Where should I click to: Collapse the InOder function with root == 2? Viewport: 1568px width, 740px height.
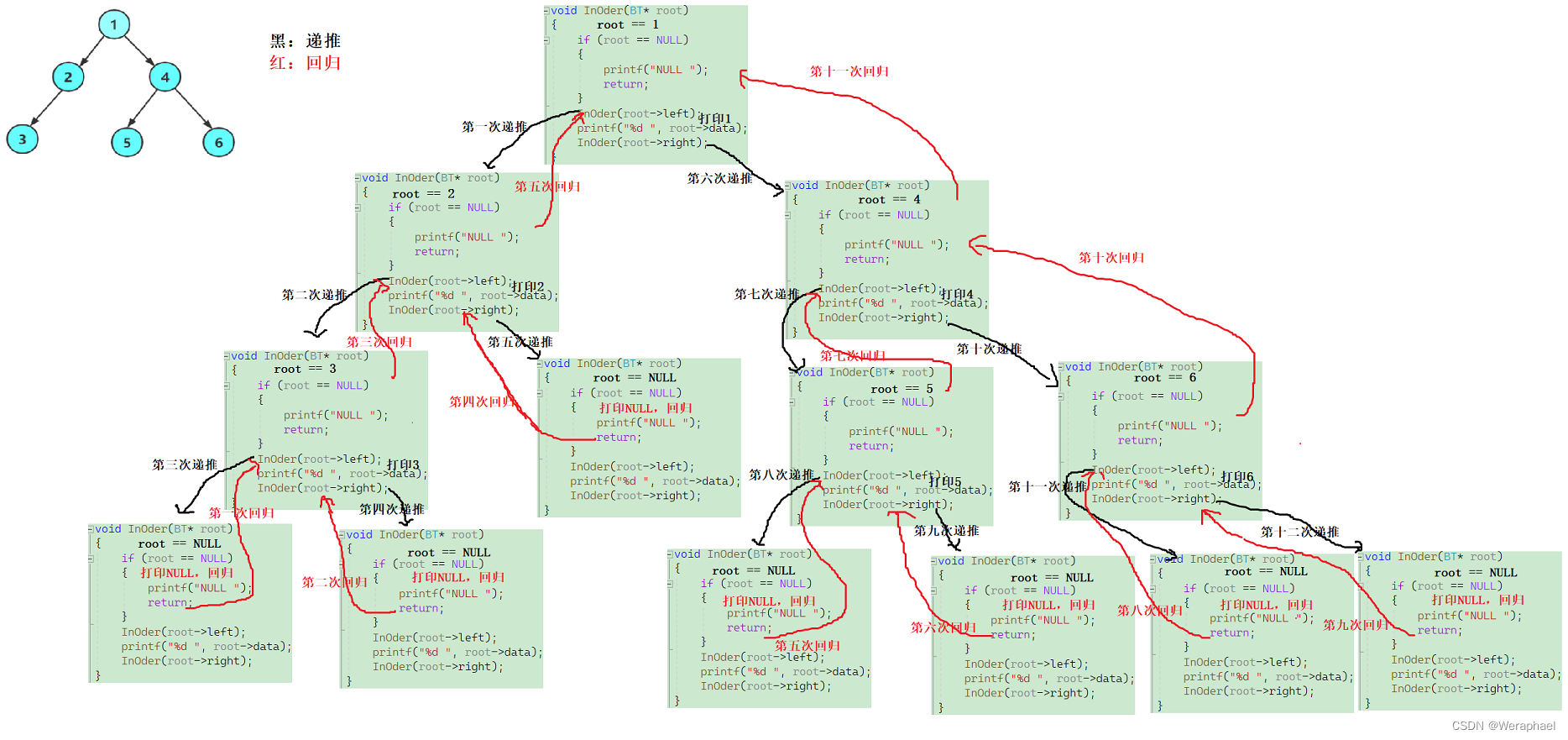click(x=358, y=178)
